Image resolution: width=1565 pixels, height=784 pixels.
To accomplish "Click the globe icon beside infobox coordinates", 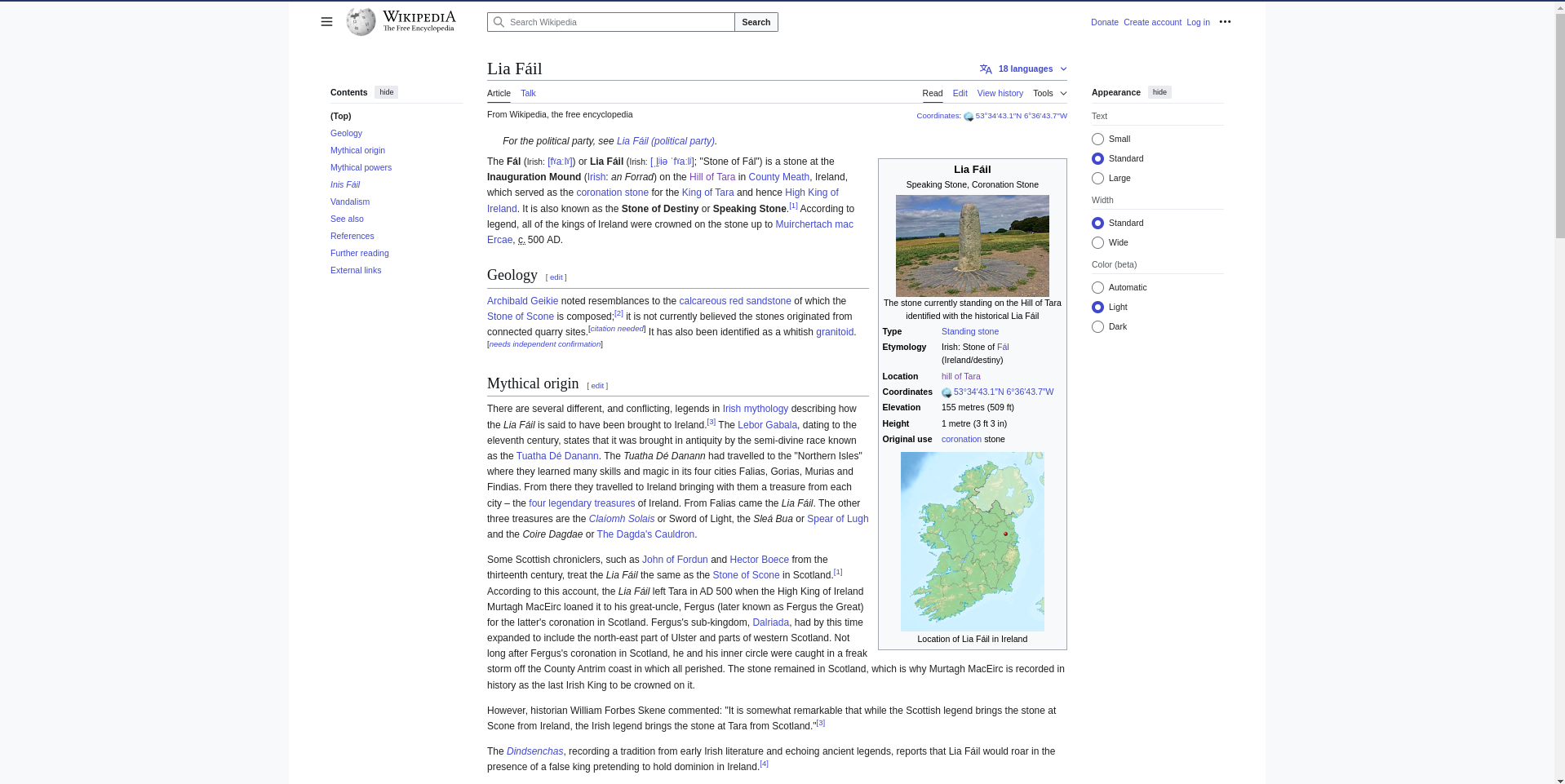I will (x=947, y=392).
